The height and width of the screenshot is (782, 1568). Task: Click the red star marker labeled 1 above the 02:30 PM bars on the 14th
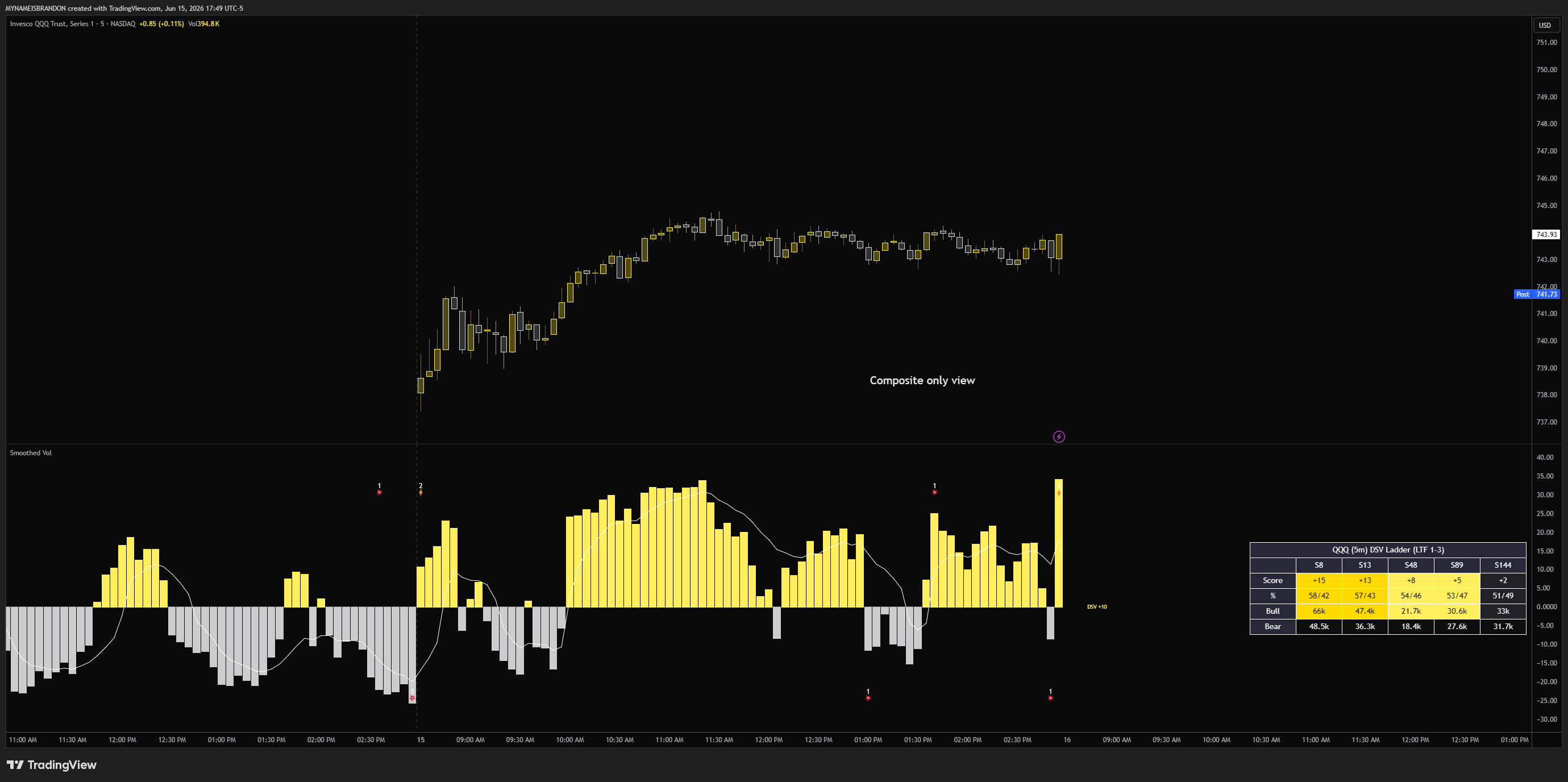pos(379,492)
